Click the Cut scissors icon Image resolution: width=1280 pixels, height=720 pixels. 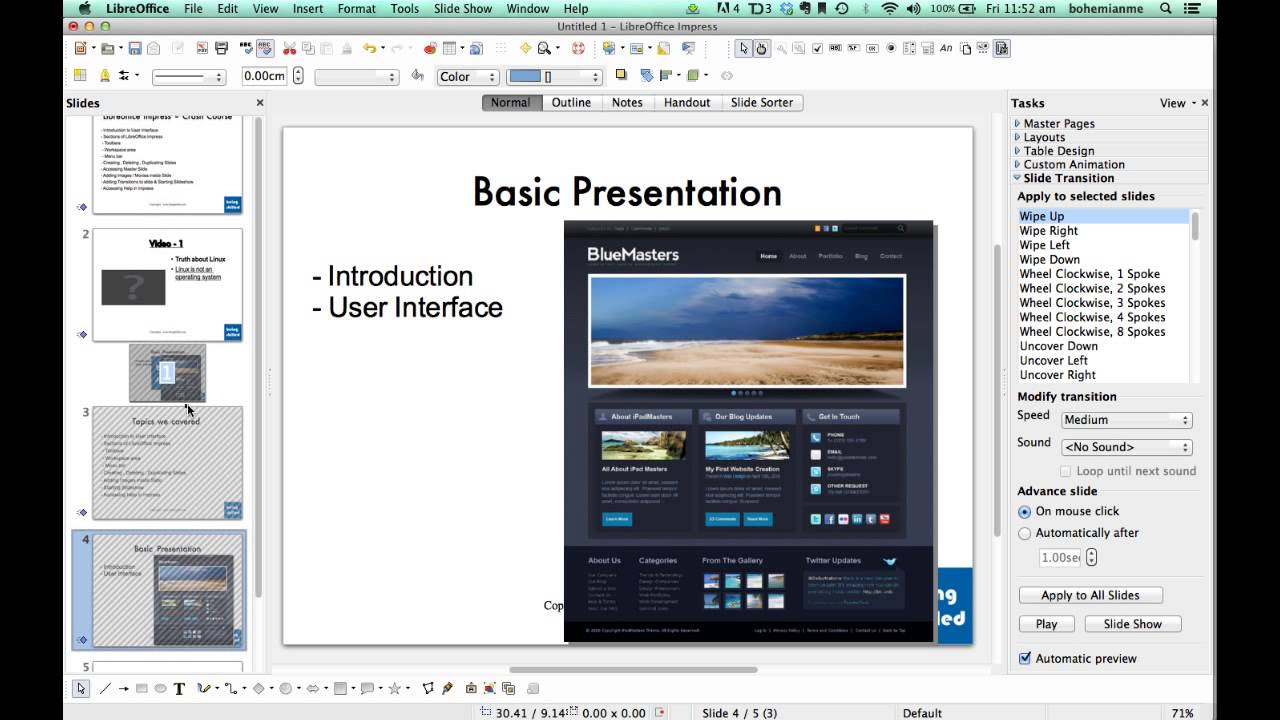[x=289, y=48]
